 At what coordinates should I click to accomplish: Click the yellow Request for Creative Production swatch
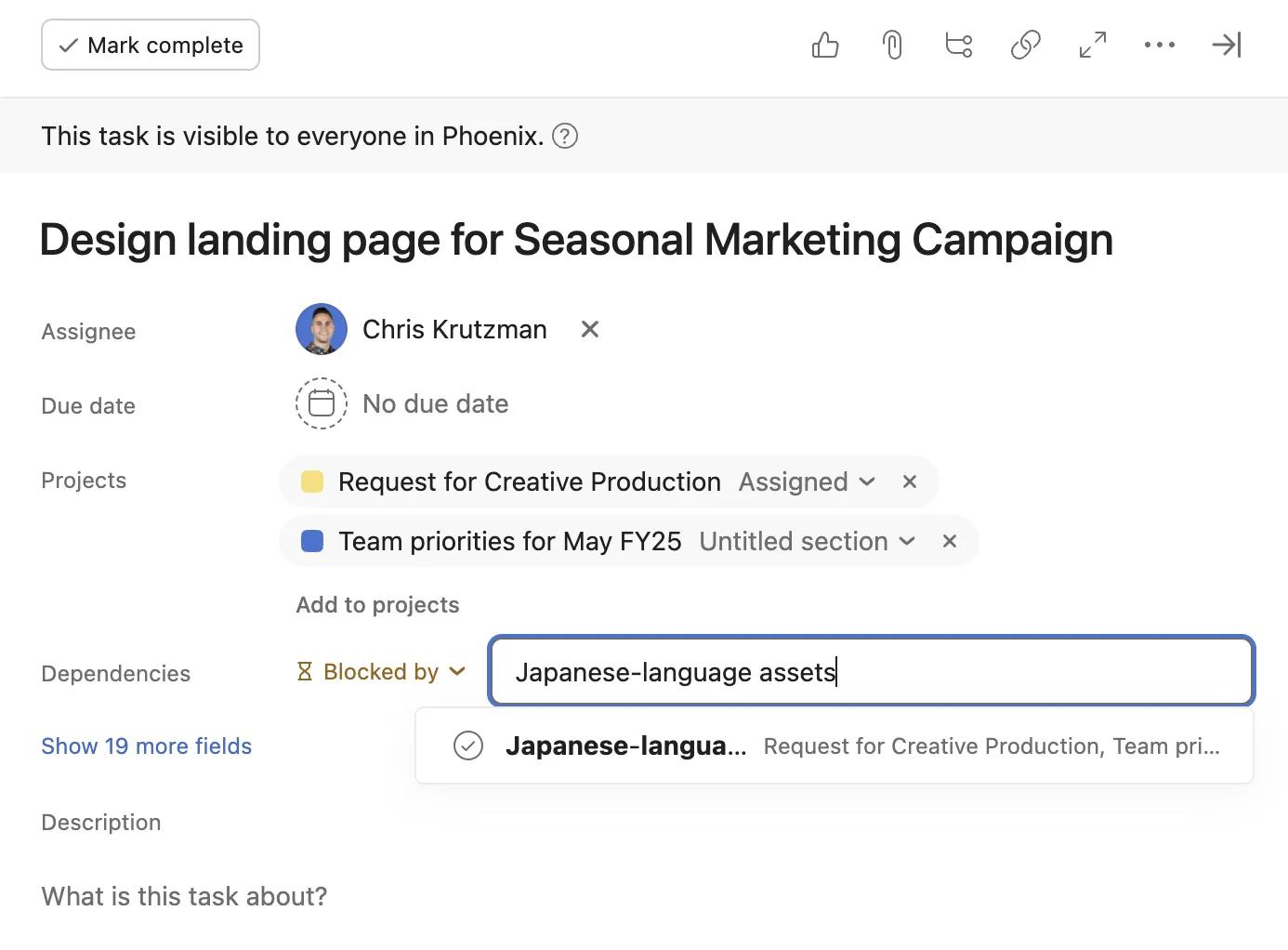click(312, 482)
